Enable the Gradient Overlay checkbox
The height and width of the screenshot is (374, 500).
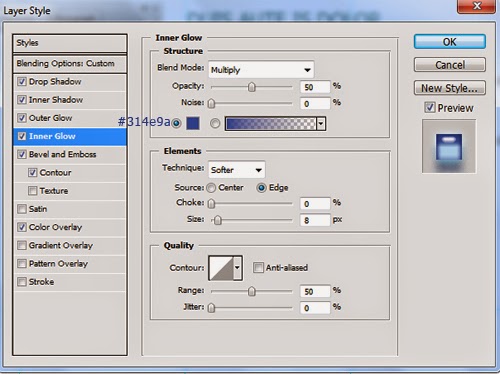click(22, 245)
